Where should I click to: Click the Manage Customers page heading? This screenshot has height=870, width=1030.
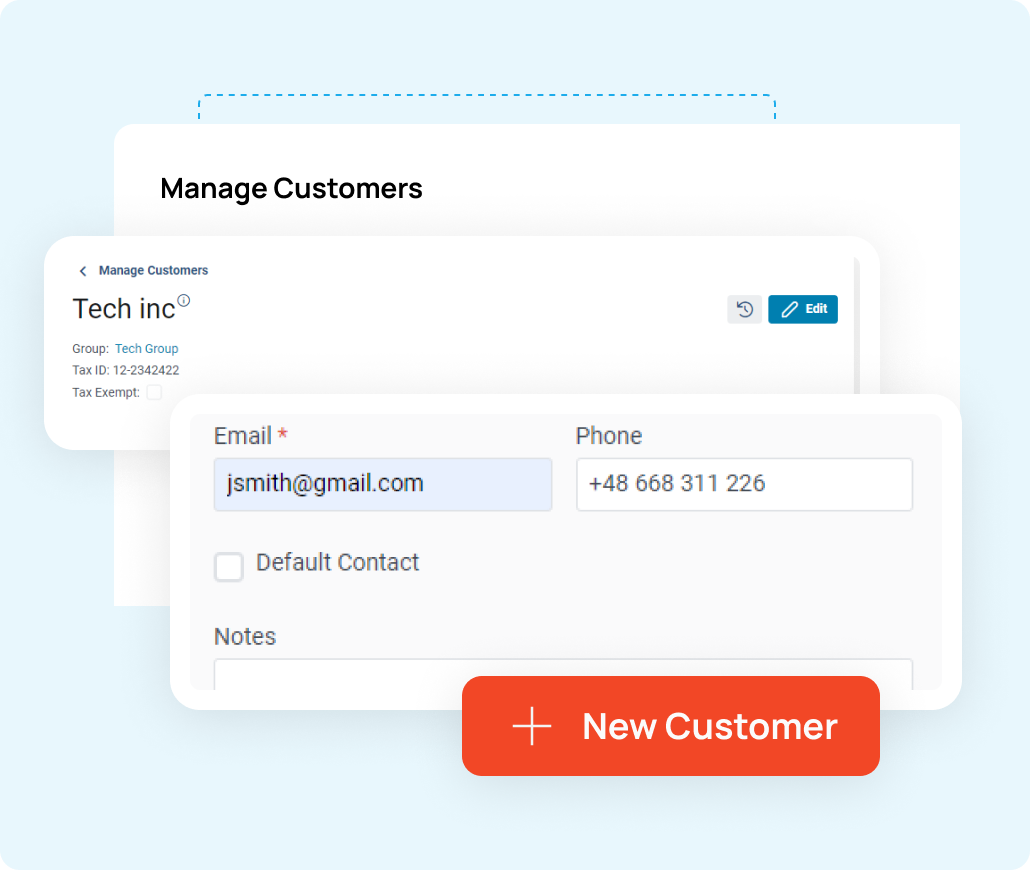click(x=291, y=189)
